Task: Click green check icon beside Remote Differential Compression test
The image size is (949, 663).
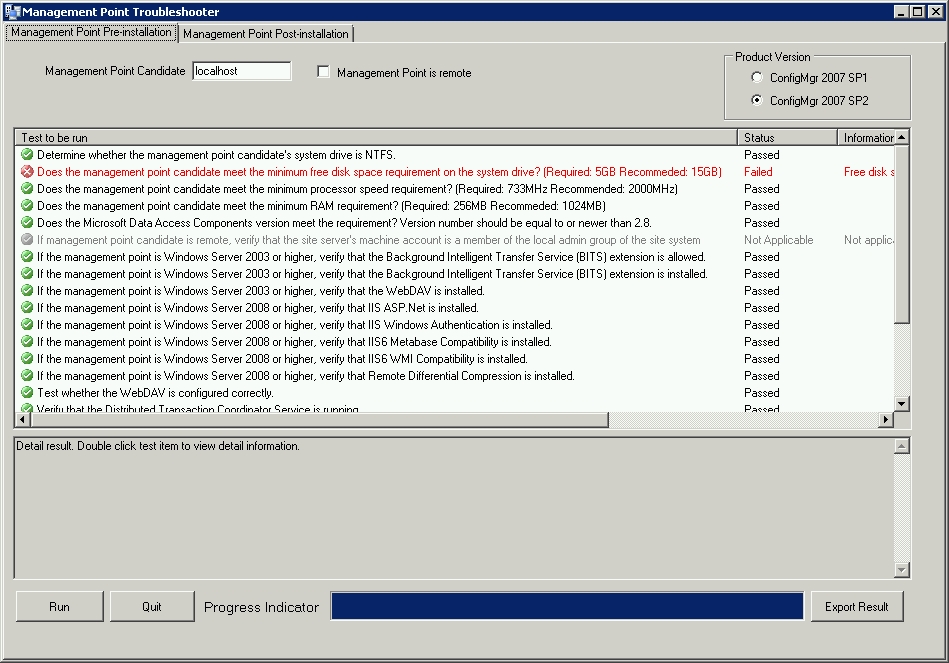Action: click(x=27, y=375)
